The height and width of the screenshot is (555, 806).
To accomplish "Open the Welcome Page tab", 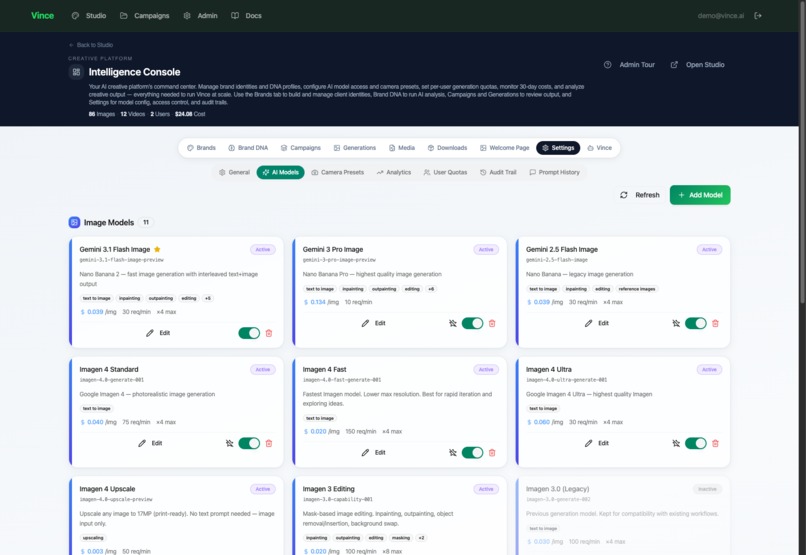I will [x=504, y=147].
